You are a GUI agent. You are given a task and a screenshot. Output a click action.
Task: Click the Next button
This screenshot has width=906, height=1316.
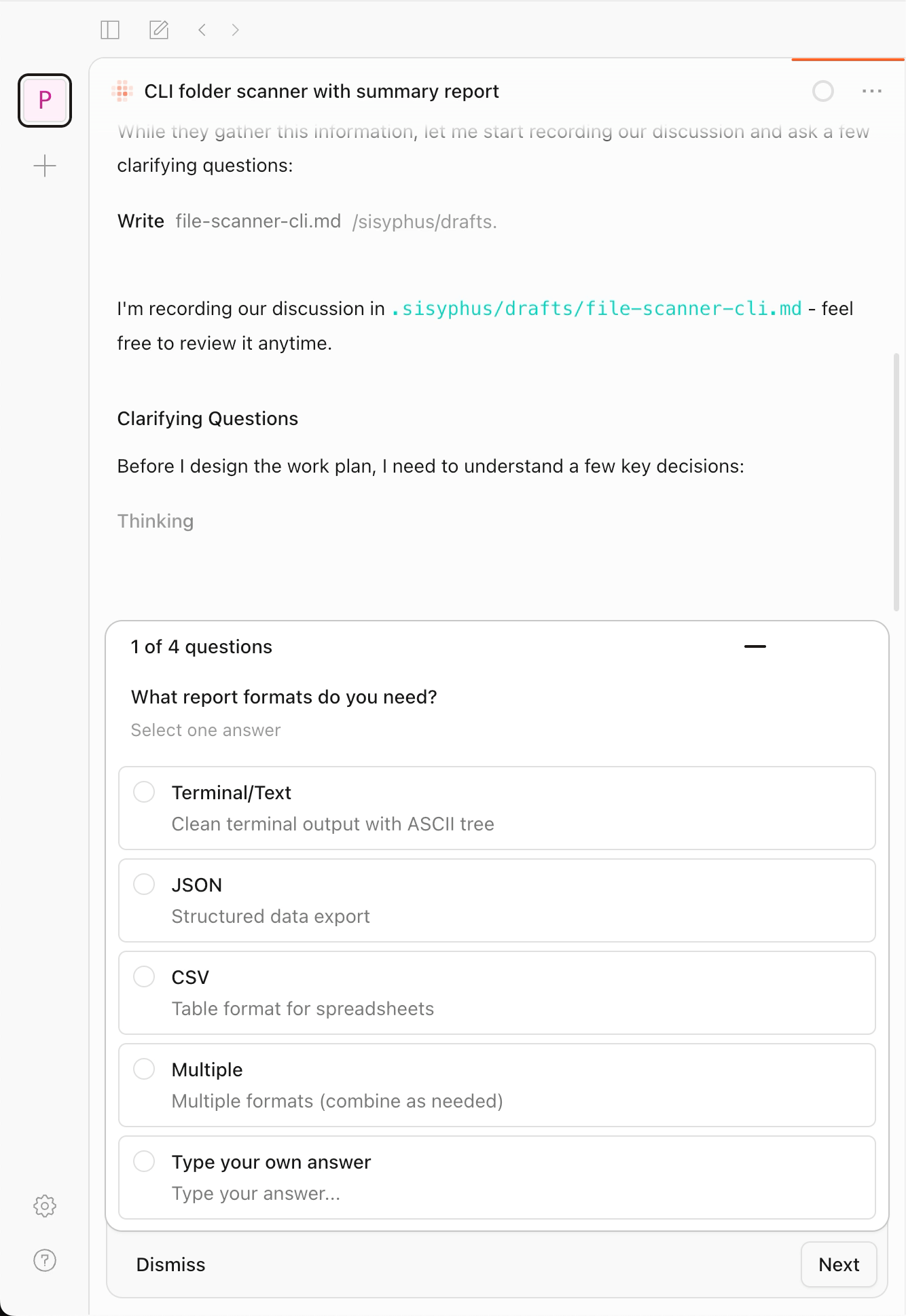pos(839,1264)
